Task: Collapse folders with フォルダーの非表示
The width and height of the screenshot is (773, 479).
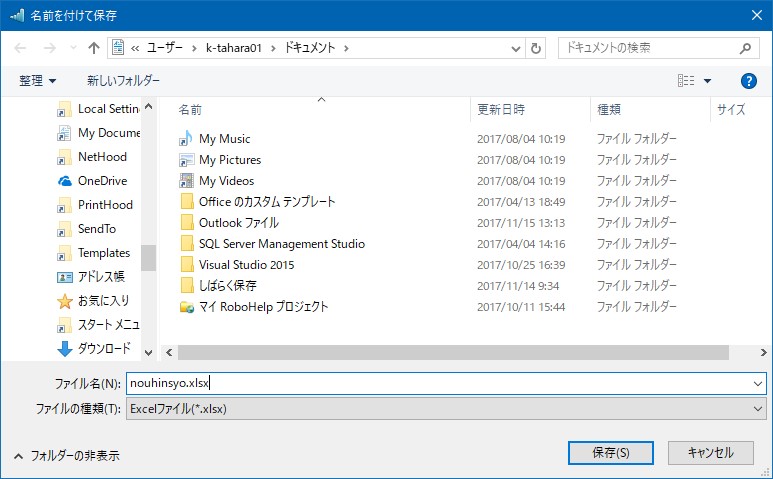Action: coord(66,456)
